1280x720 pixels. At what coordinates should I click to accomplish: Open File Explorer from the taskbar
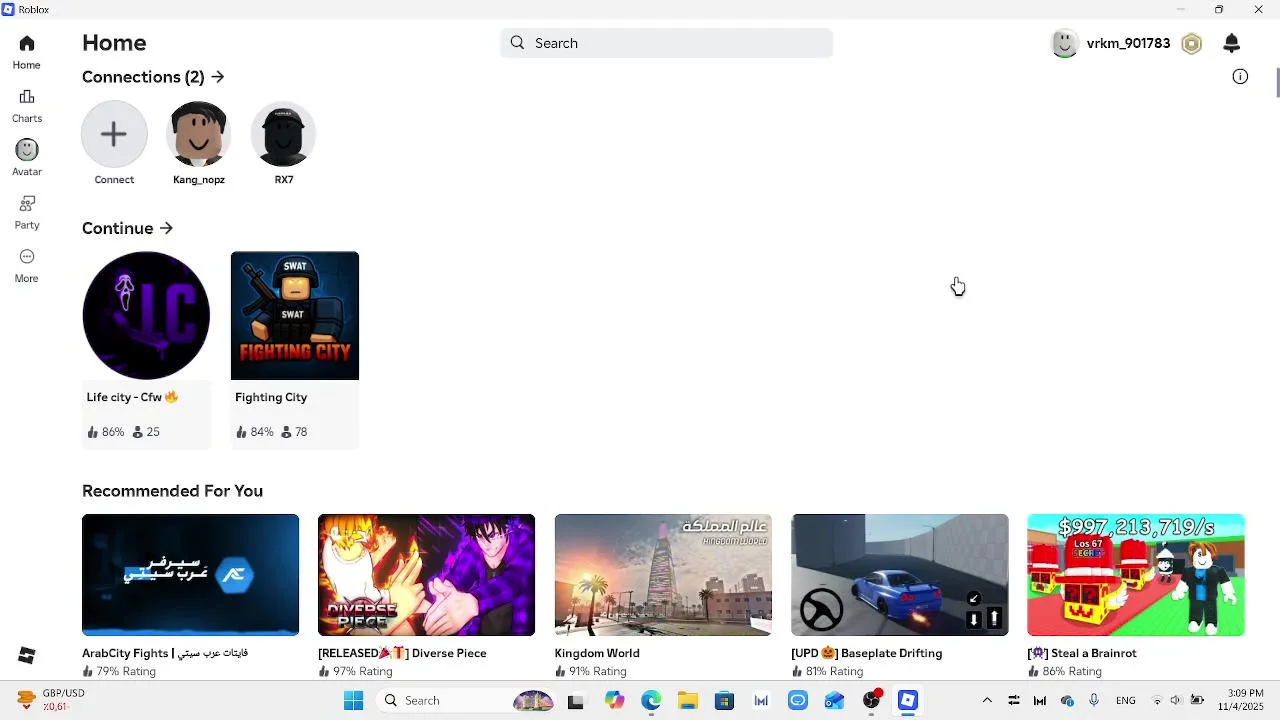click(687, 701)
